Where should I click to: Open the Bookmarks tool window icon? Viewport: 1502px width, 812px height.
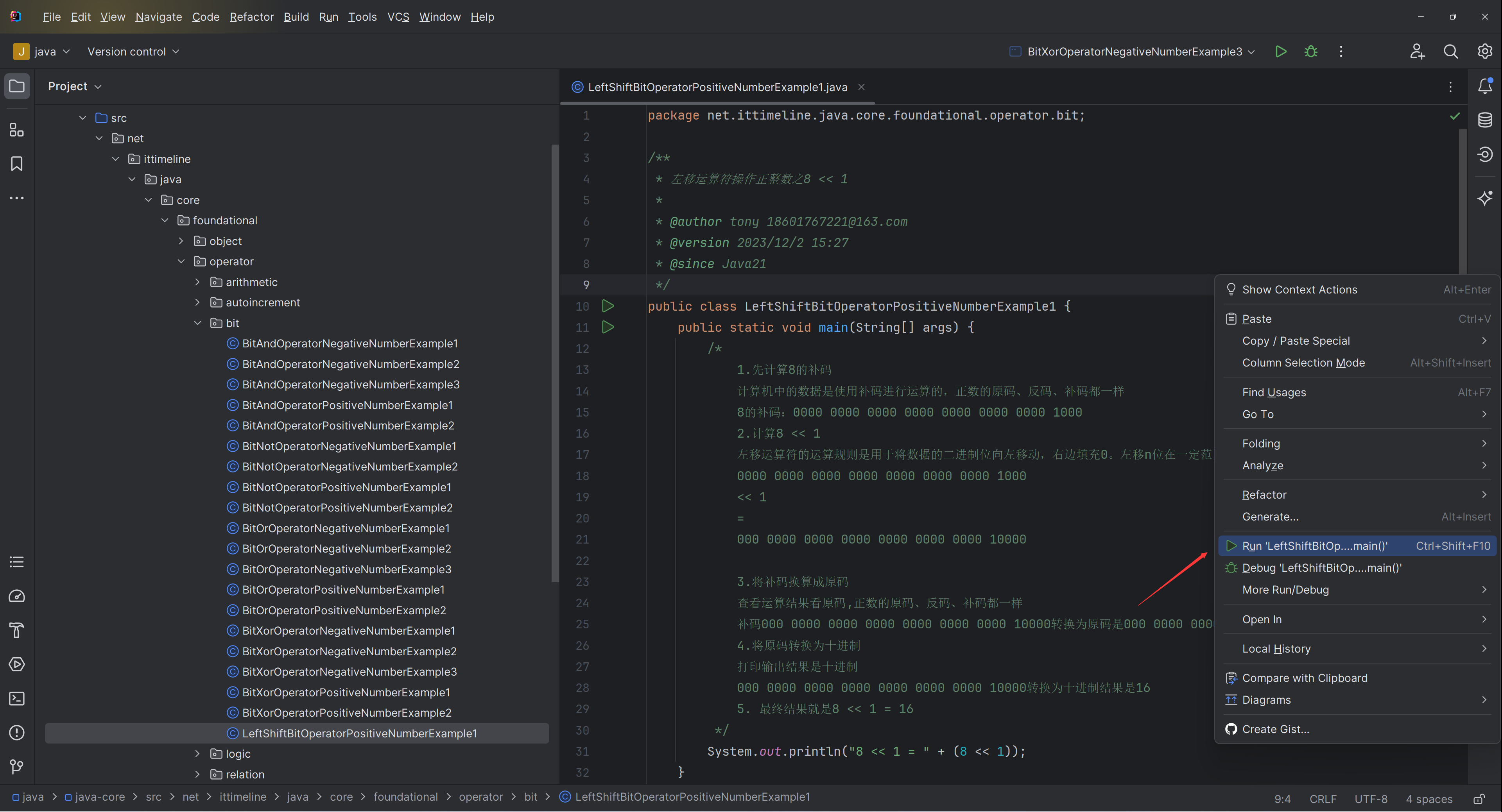click(17, 164)
